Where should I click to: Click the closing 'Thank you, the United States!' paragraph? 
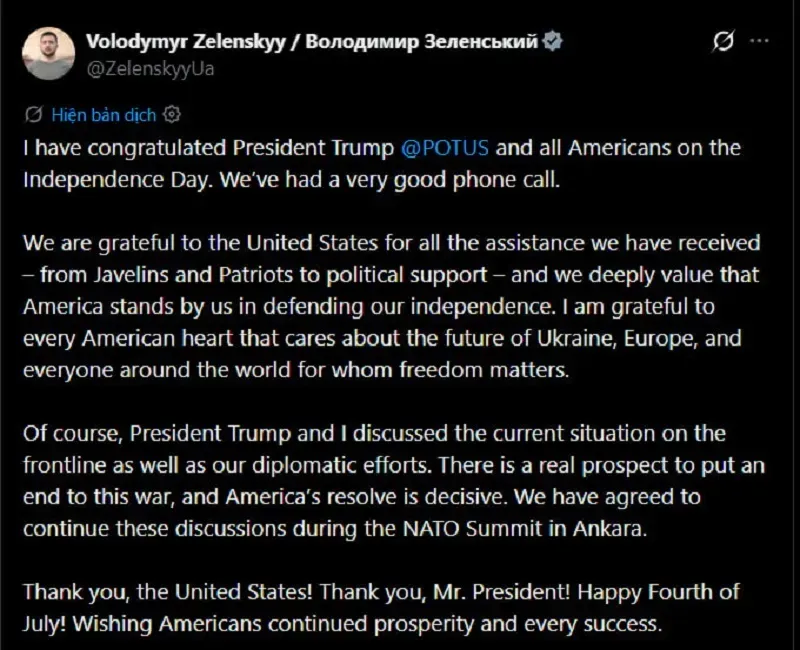point(381,608)
